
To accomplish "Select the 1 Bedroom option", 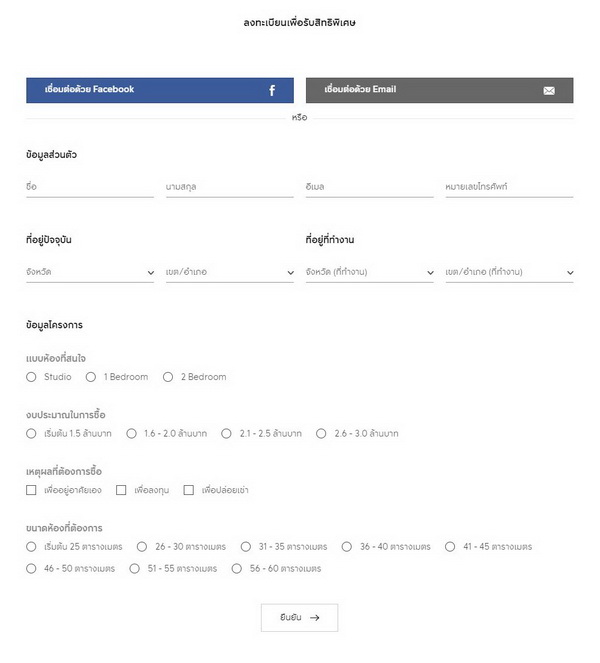I will (x=91, y=377).
